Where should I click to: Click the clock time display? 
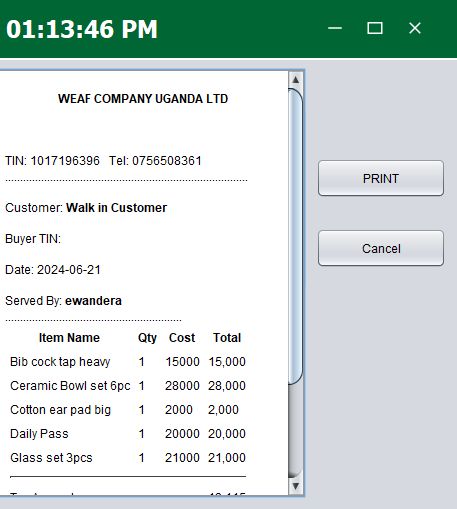click(82, 29)
